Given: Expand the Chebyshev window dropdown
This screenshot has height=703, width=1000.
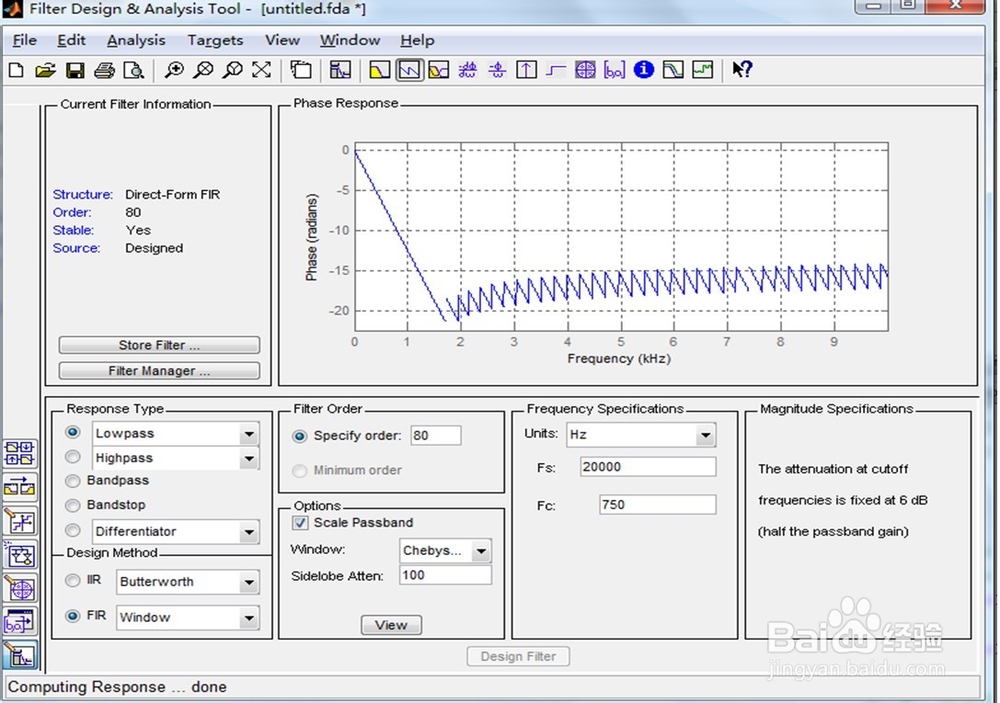Looking at the screenshot, I should (x=482, y=551).
